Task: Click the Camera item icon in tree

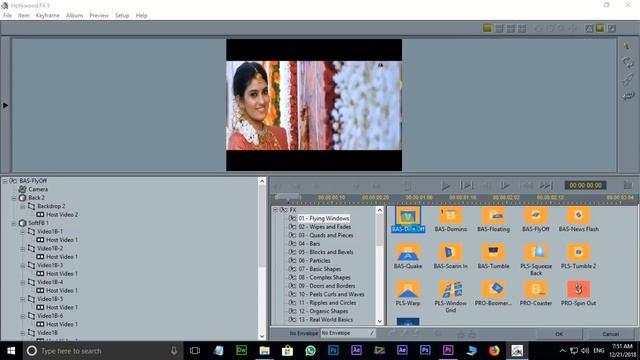Action: (22, 189)
